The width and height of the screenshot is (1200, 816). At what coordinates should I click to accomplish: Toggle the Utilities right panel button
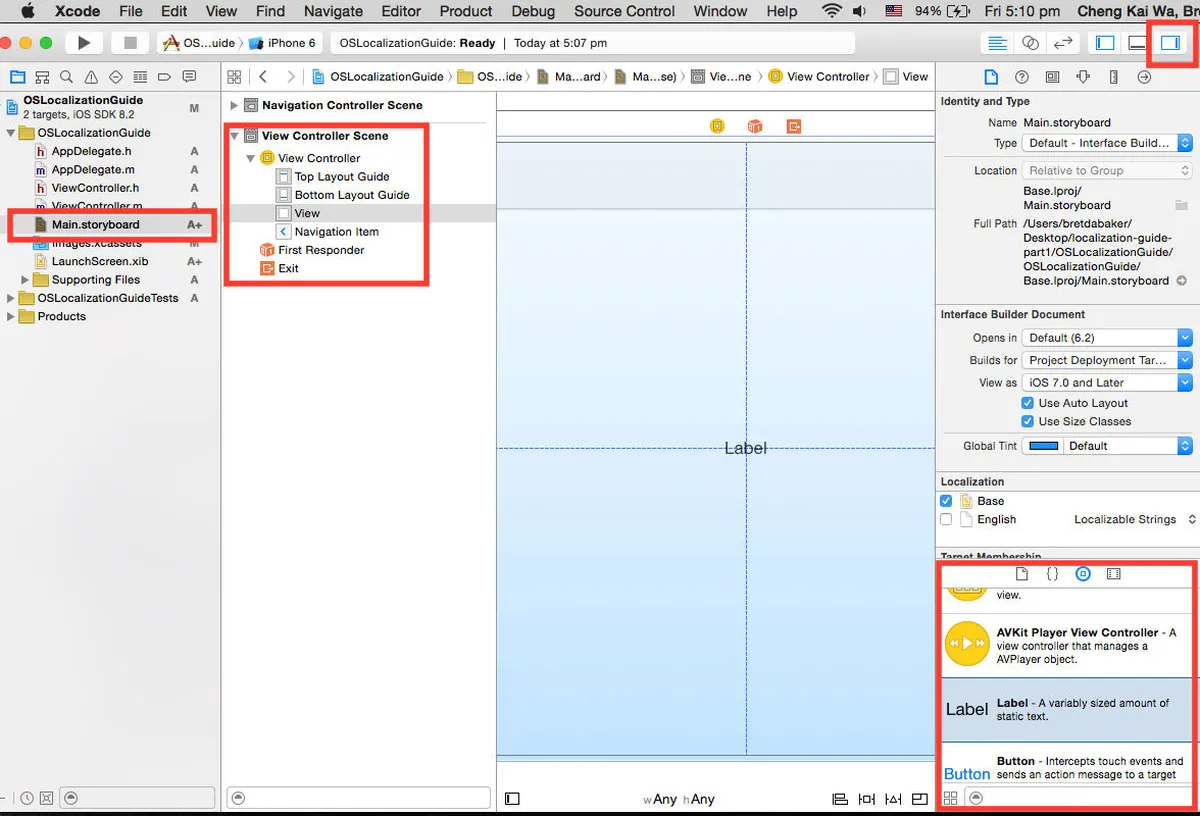[1169, 43]
